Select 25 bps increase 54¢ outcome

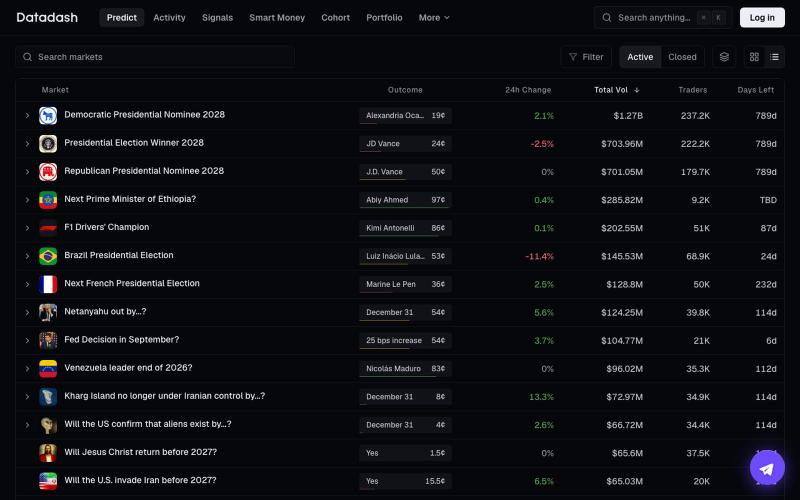(x=405, y=340)
